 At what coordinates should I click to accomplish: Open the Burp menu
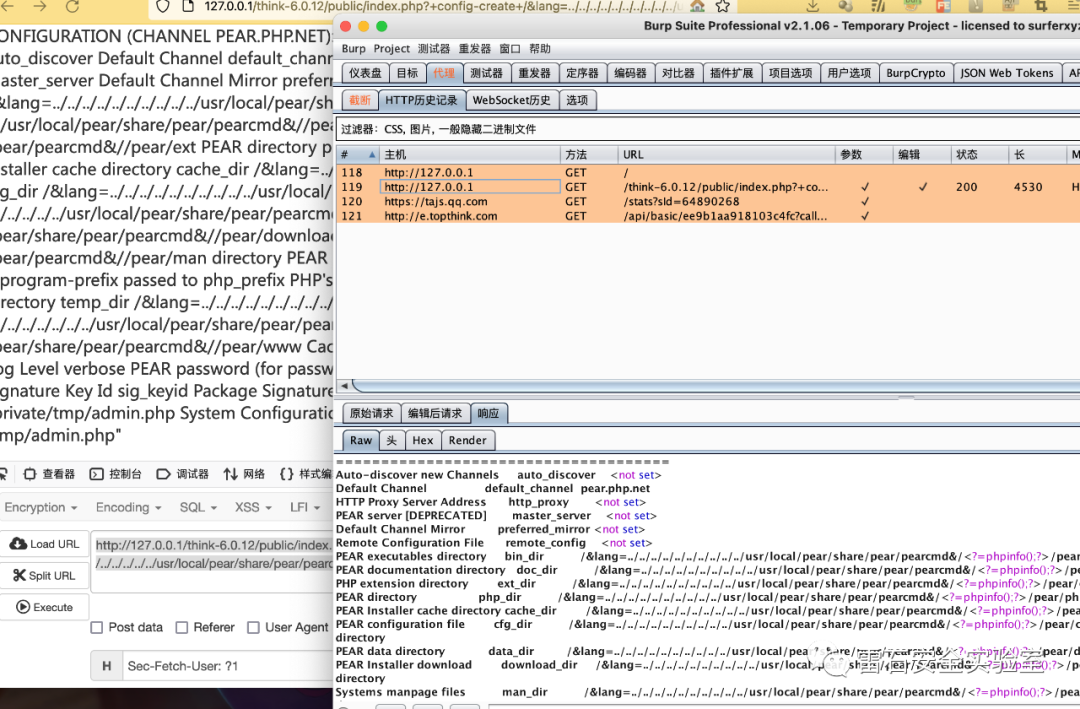pyautogui.click(x=353, y=49)
